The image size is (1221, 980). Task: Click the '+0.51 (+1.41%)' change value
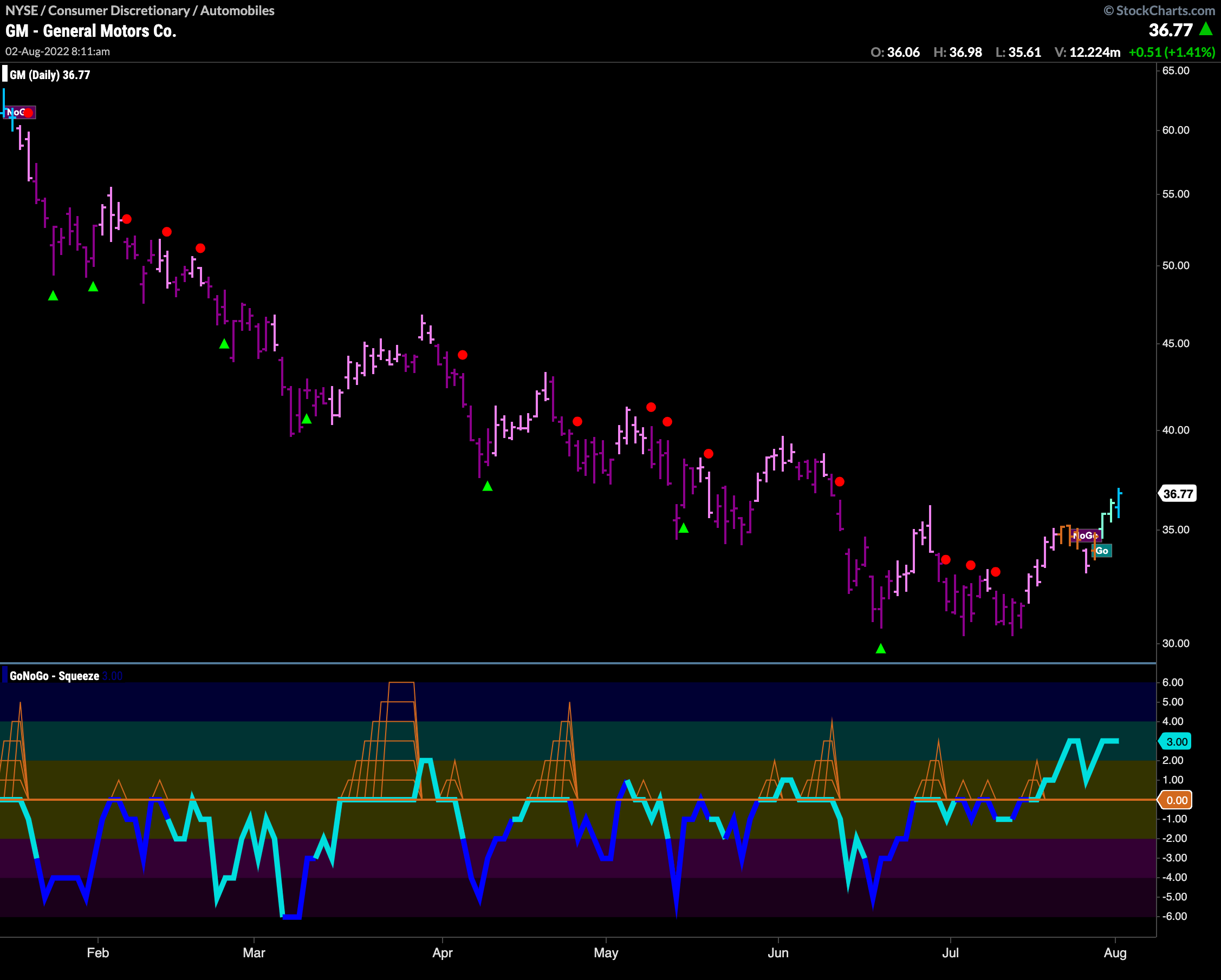(1172, 52)
